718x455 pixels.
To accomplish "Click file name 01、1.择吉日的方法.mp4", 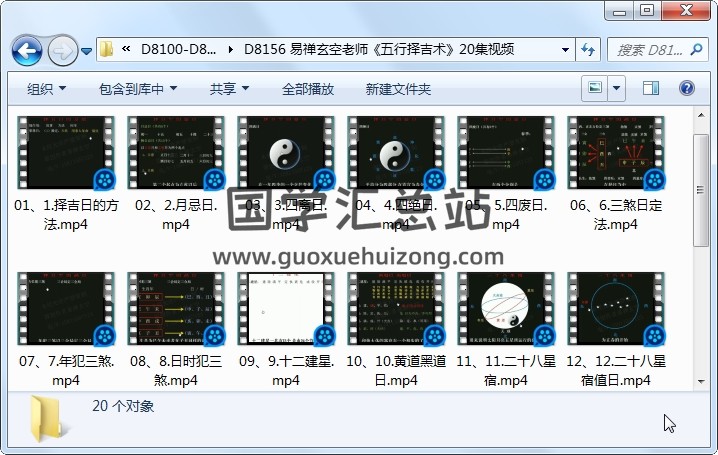I will coord(66,215).
